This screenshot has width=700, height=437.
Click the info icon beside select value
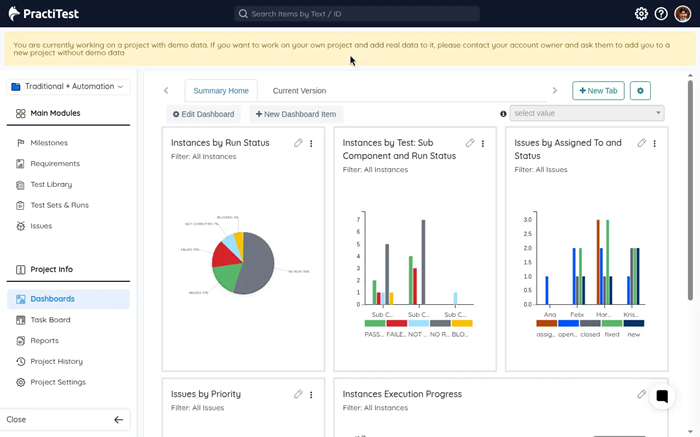click(503, 114)
